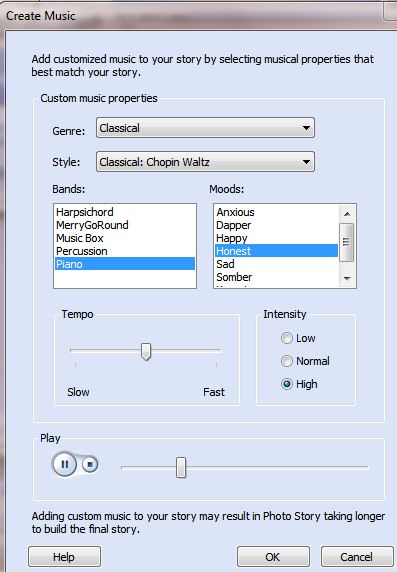Click the Cancel button
This screenshot has height=572, width=397.
(x=357, y=557)
